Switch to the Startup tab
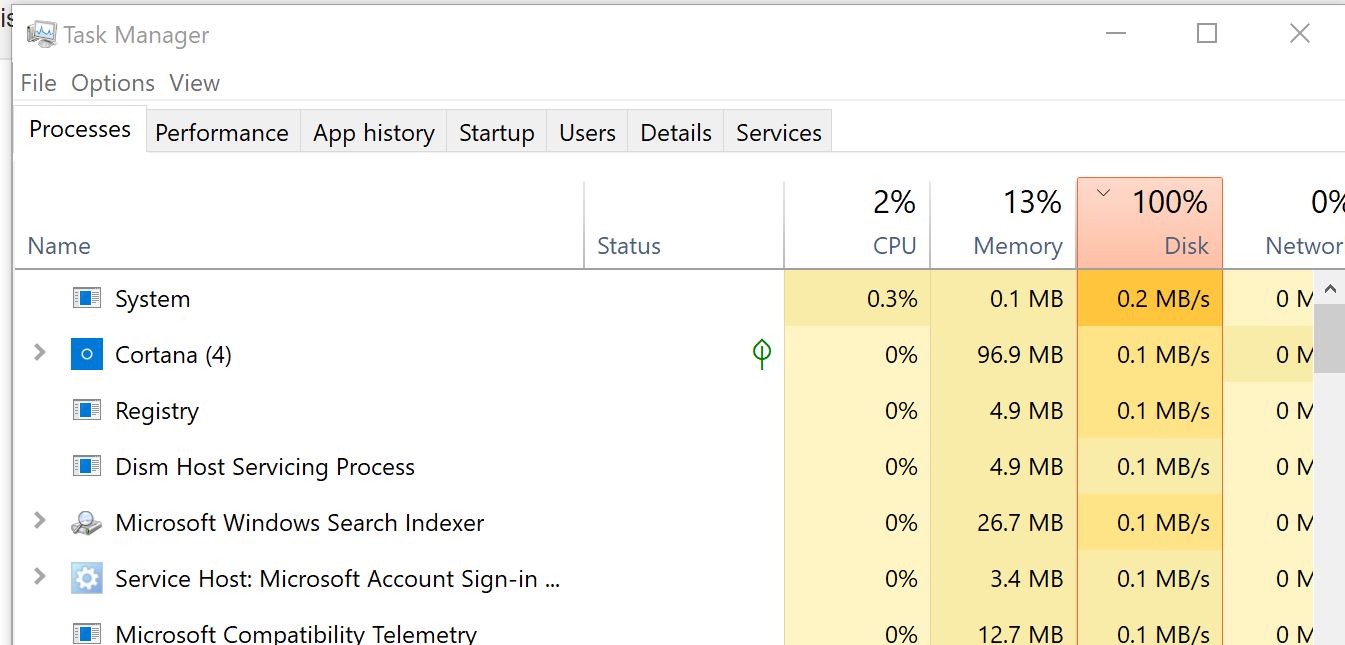 (x=497, y=133)
